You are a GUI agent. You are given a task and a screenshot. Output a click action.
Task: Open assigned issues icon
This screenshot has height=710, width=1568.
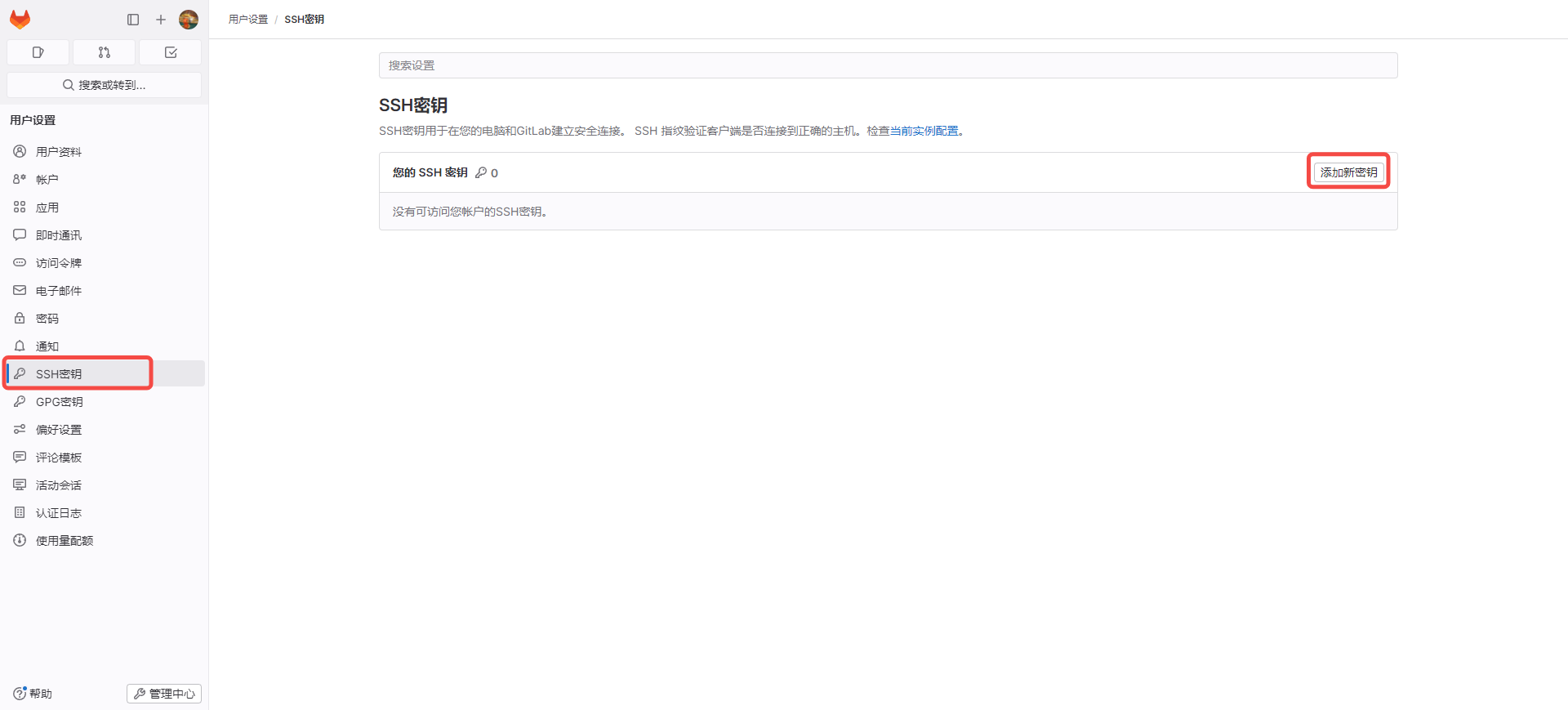tap(38, 52)
